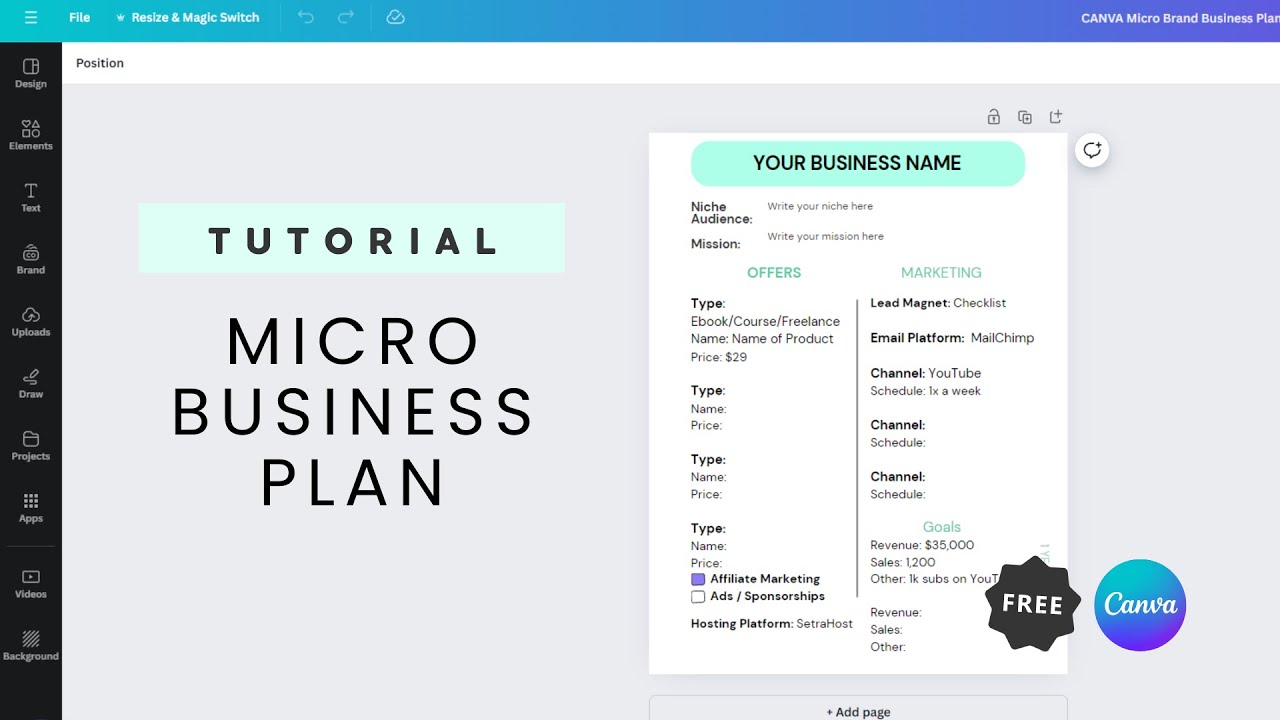Open the File menu
Image resolution: width=1280 pixels, height=720 pixels.
tap(79, 18)
